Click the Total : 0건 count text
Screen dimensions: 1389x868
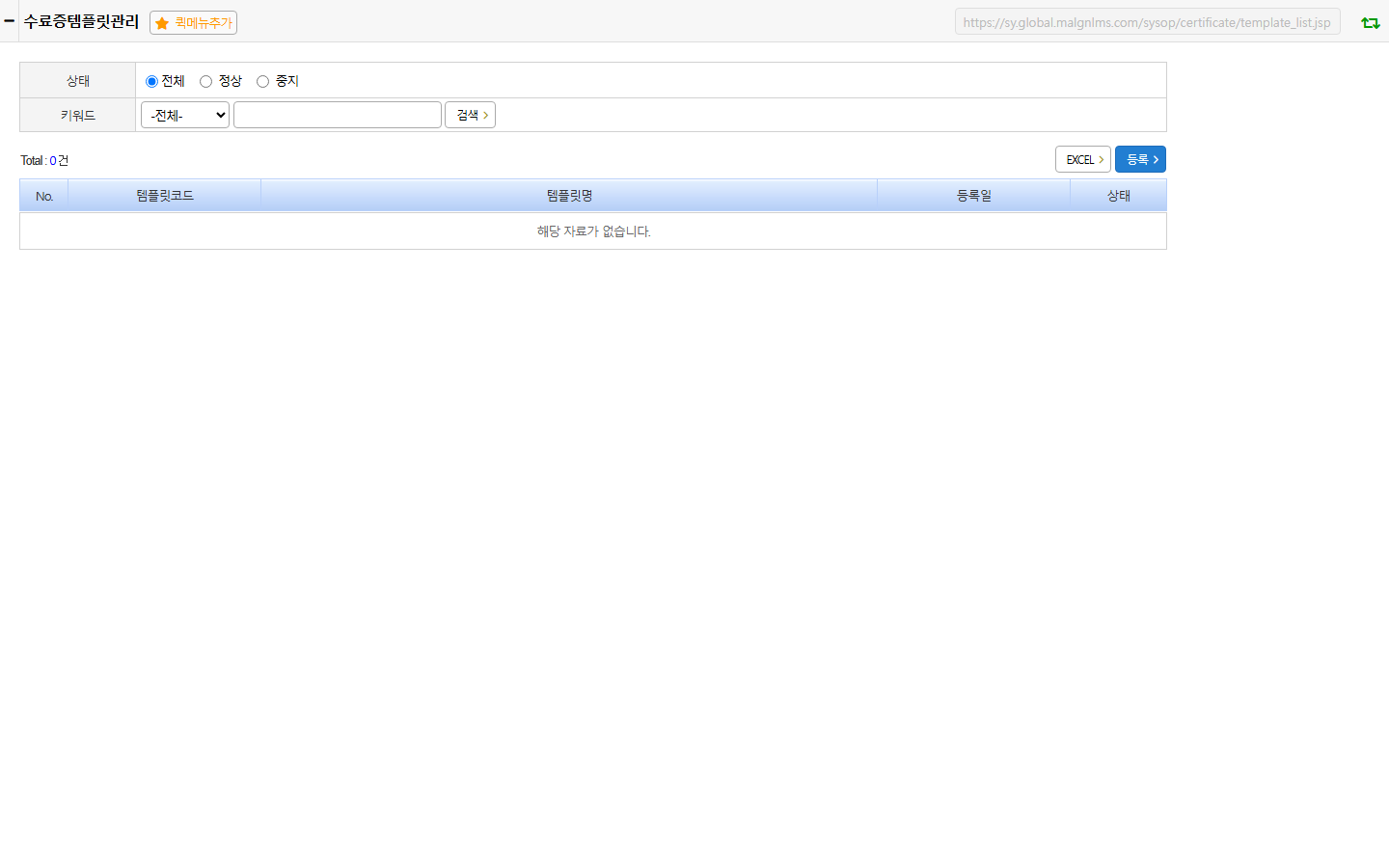(x=44, y=160)
